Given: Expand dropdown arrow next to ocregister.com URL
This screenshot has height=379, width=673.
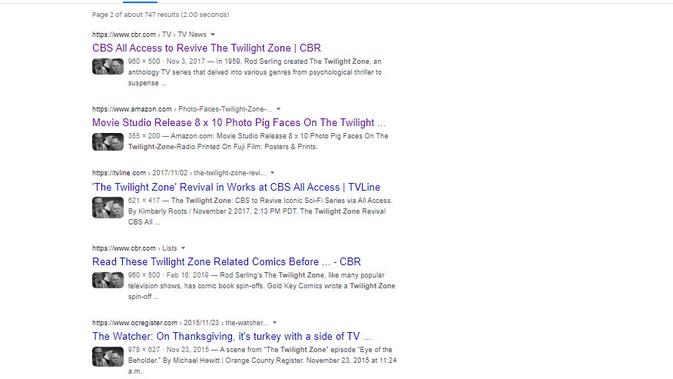Looking at the screenshot, I should (275, 323).
